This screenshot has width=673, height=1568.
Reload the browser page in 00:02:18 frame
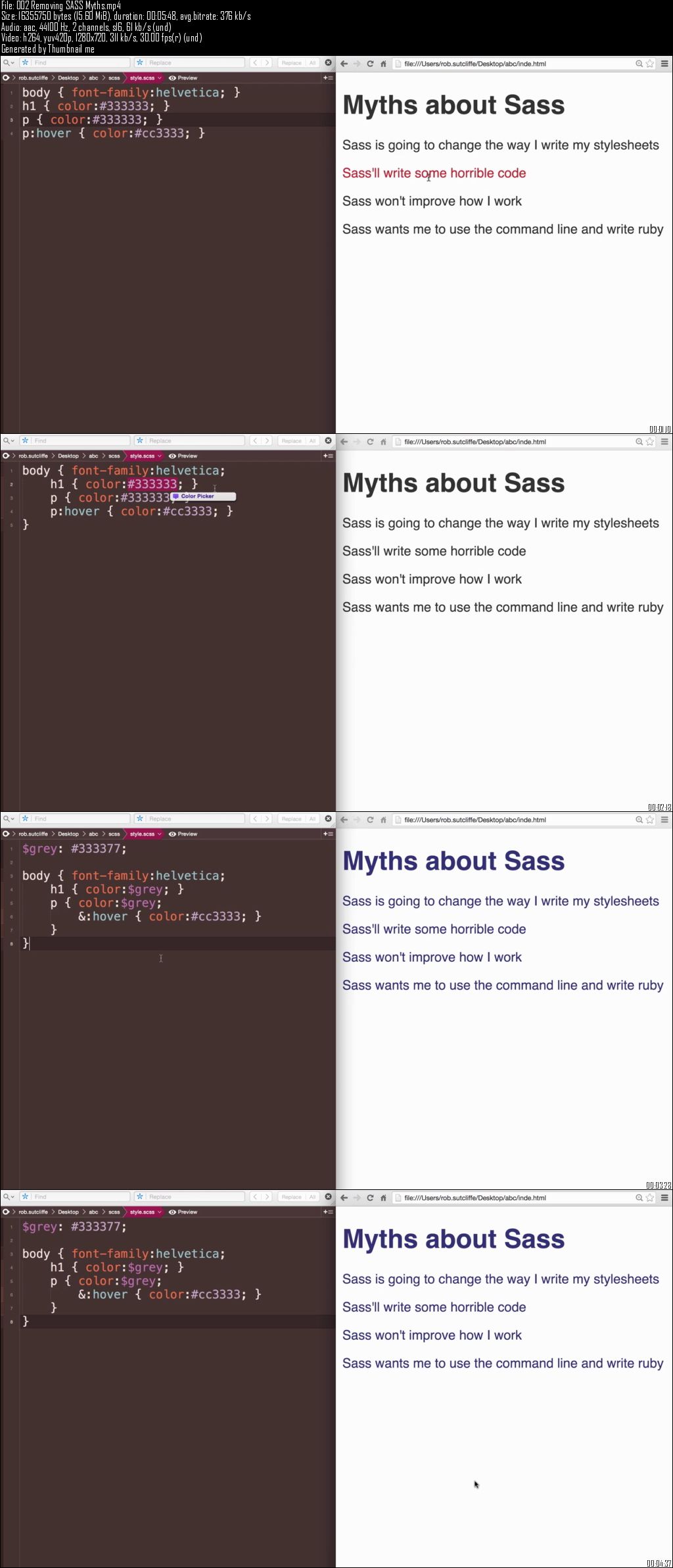[370, 442]
